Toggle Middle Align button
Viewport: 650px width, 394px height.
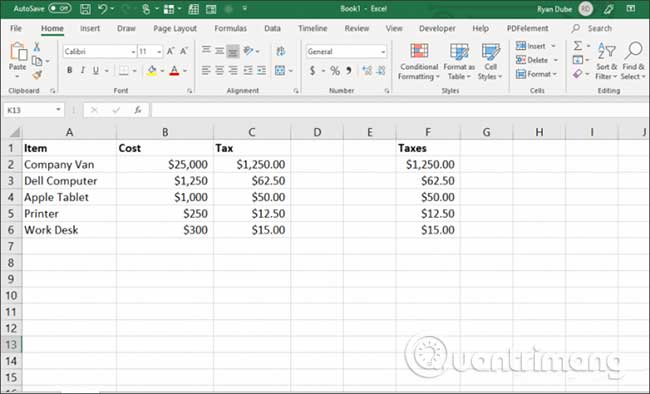click(220, 51)
